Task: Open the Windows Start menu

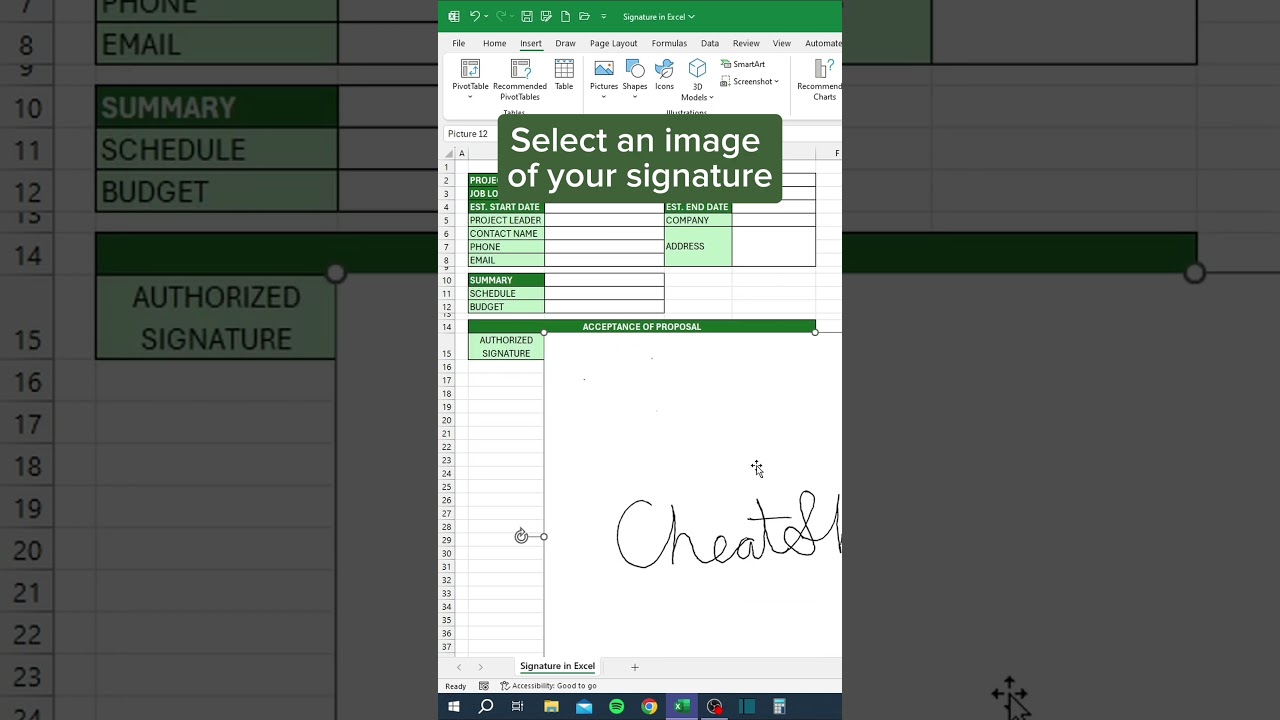Action: pyautogui.click(x=453, y=707)
